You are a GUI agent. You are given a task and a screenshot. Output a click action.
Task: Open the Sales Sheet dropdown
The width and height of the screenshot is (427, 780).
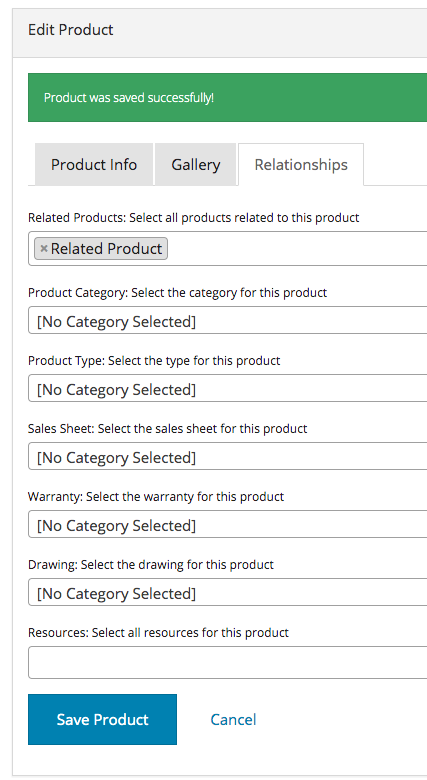pyautogui.click(x=227, y=456)
